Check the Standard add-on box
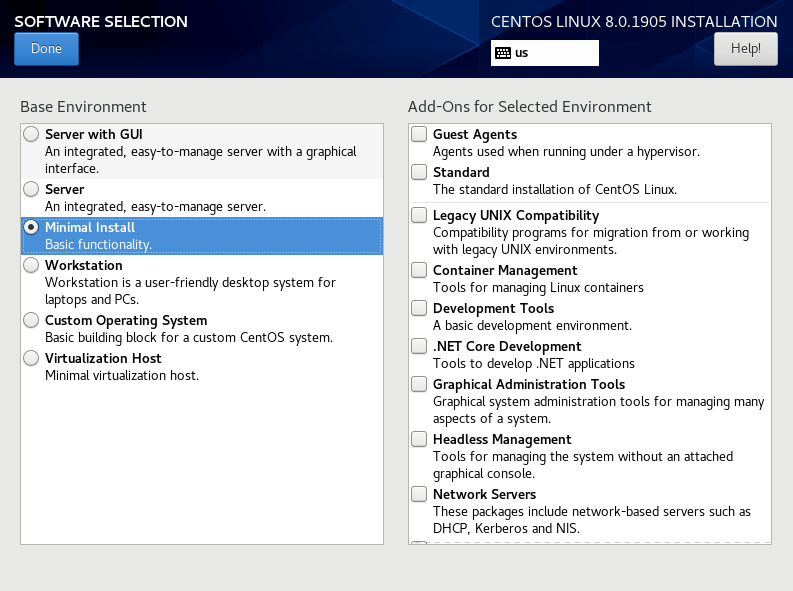 419,172
